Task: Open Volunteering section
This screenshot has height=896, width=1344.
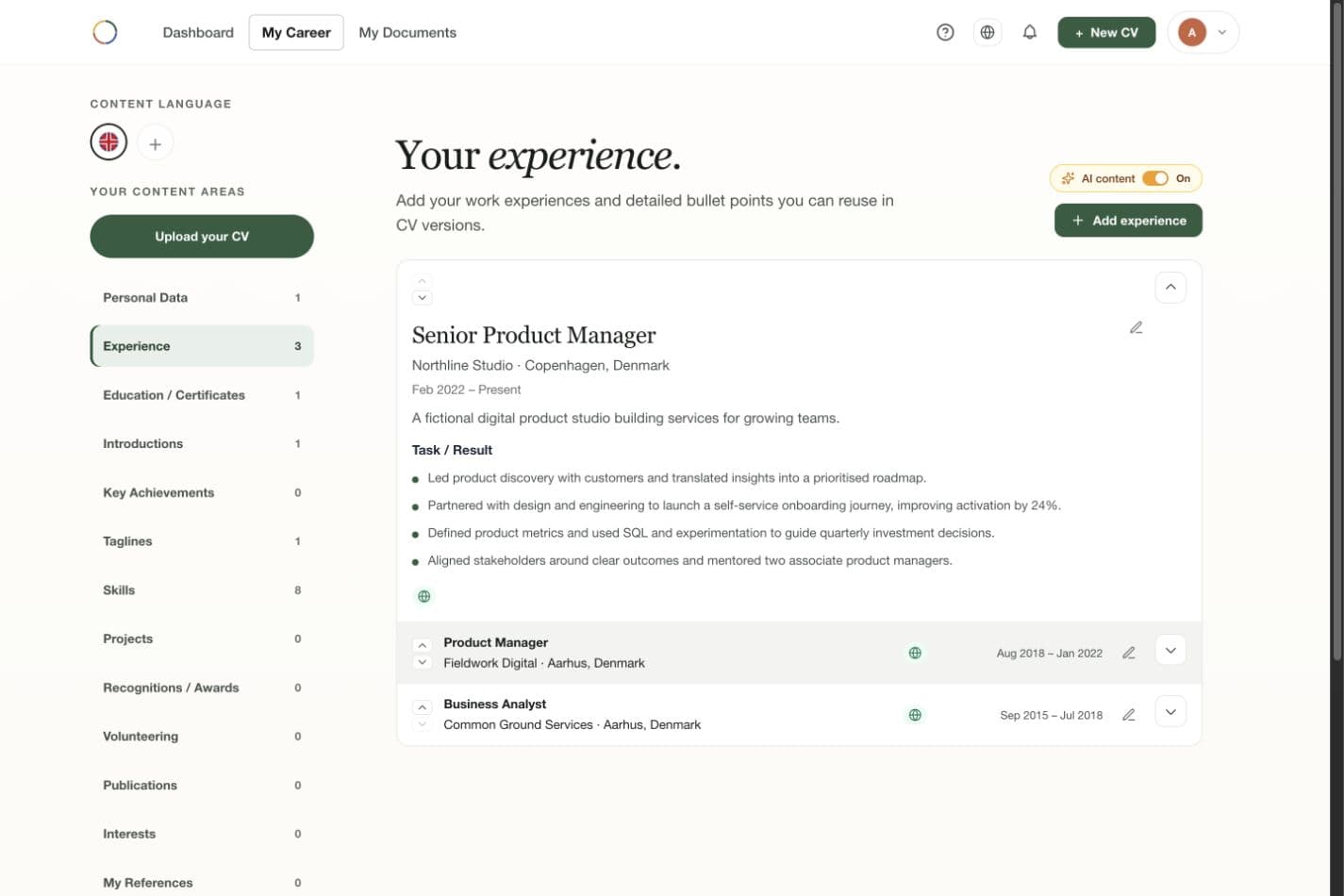Action: pyautogui.click(x=202, y=737)
